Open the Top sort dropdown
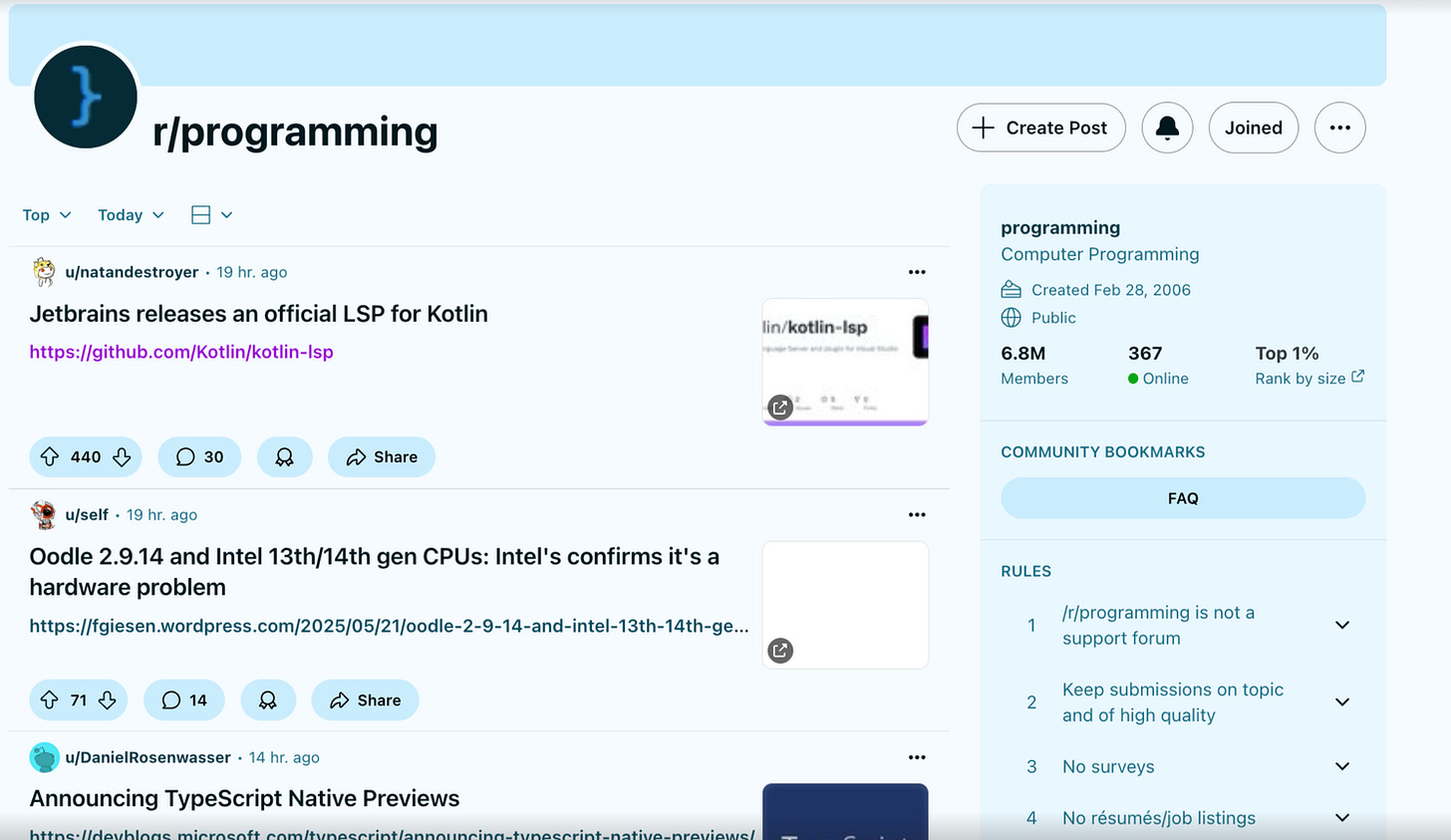1451x840 pixels. click(x=47, y=215)
